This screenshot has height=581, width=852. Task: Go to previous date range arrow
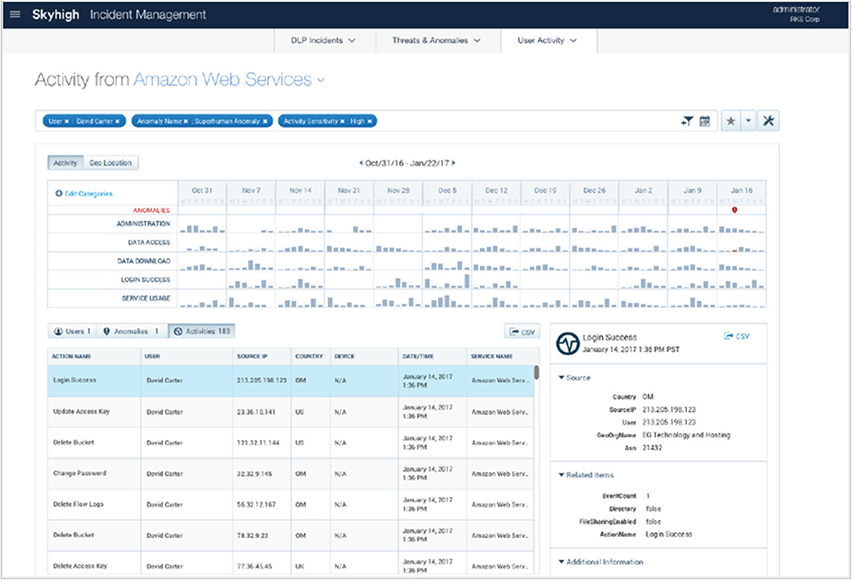[x=360, y=163]
